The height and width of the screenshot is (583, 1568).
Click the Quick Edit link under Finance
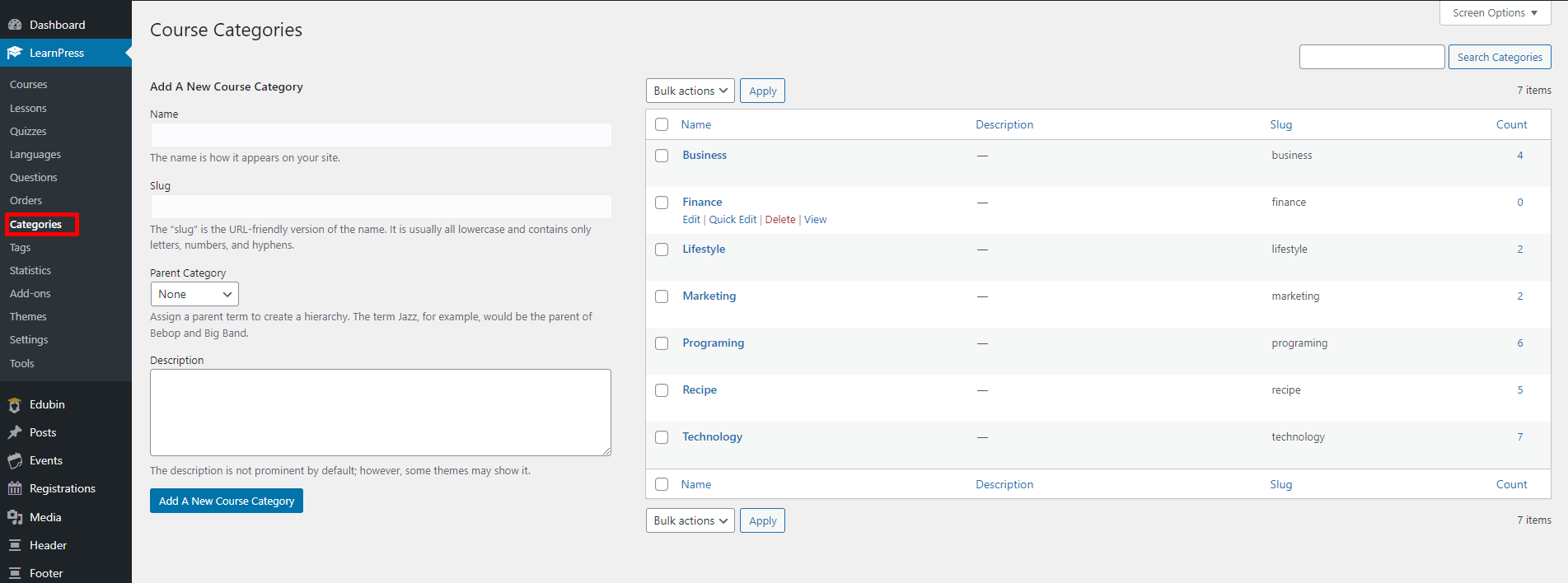733,220
